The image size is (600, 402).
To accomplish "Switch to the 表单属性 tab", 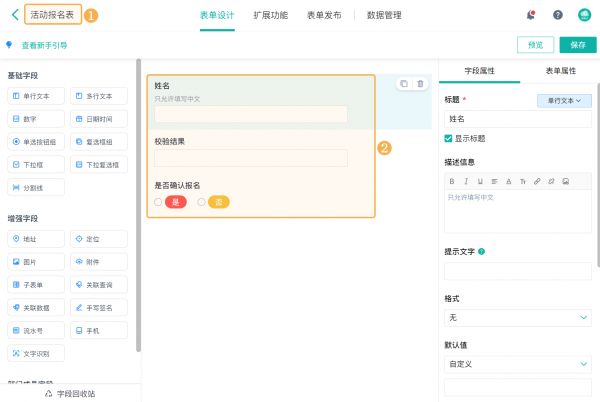I will tap(559, 71).
